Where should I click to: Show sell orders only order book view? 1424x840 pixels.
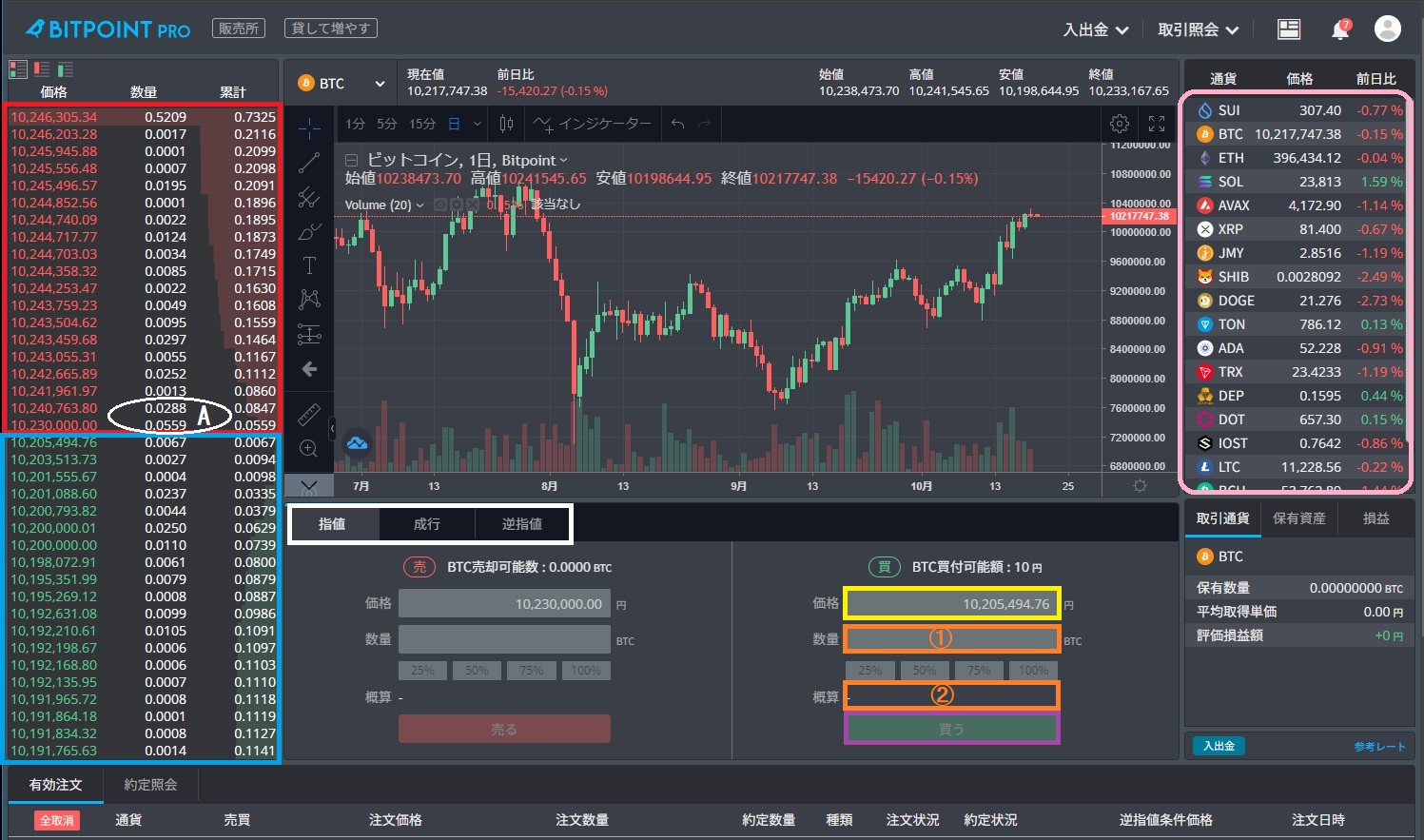pos(42,69)
